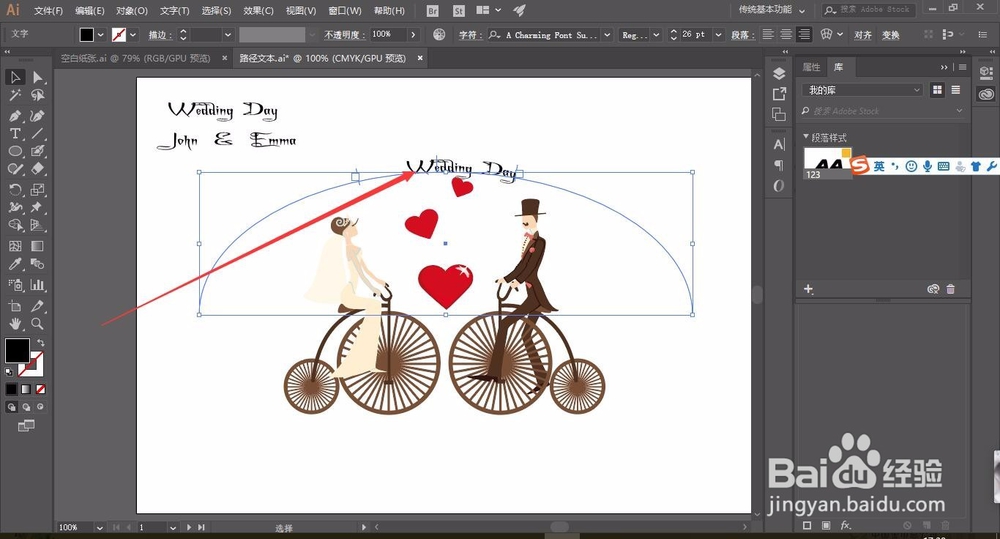1000x539 pixels.
Task: Select the Gradient tool
Action: pos(38,246)
